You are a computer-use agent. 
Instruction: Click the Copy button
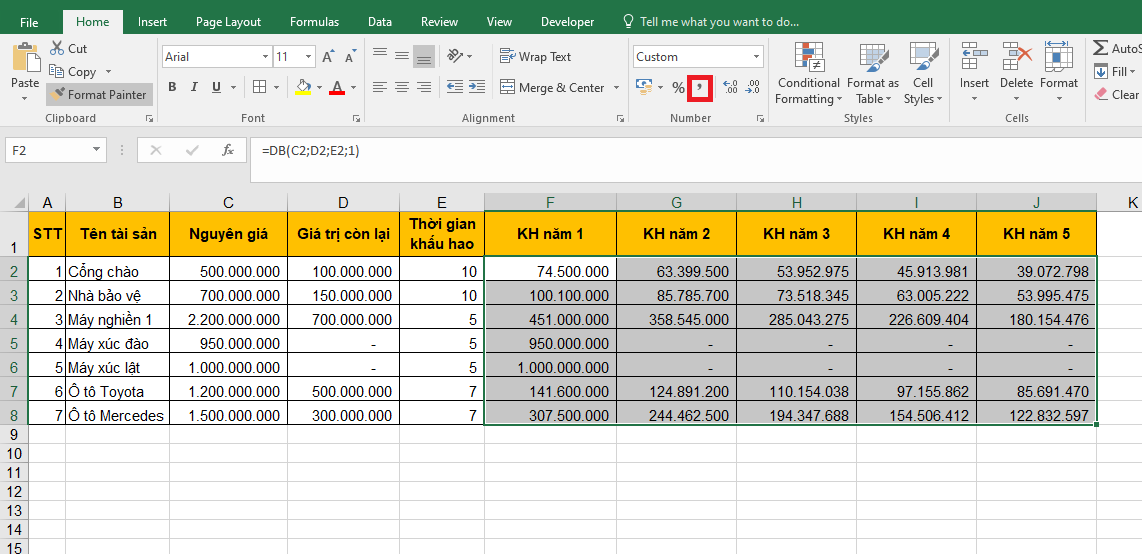(73, 72)
